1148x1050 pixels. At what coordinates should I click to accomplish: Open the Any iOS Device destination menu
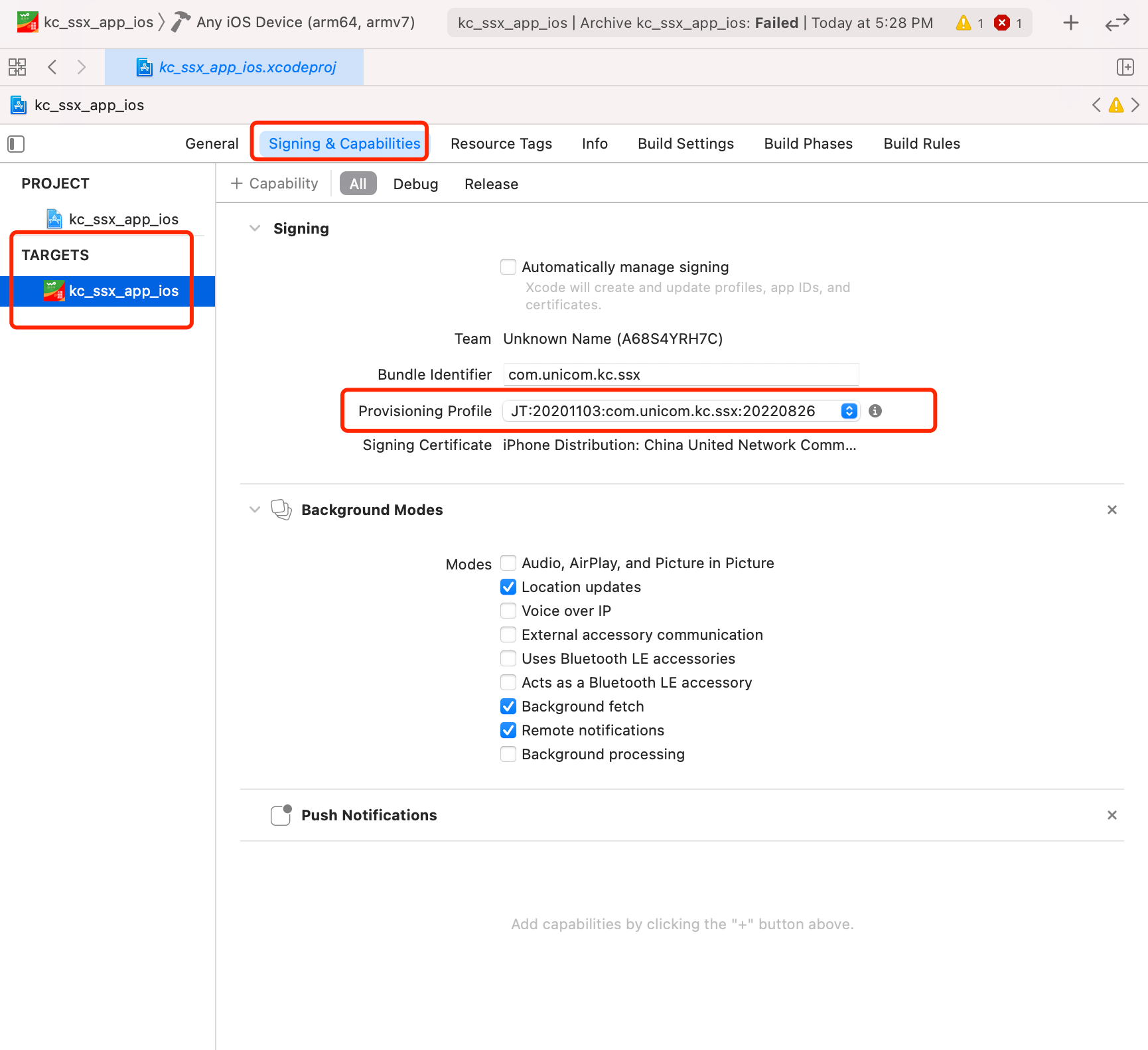click(x=305, y=23)
